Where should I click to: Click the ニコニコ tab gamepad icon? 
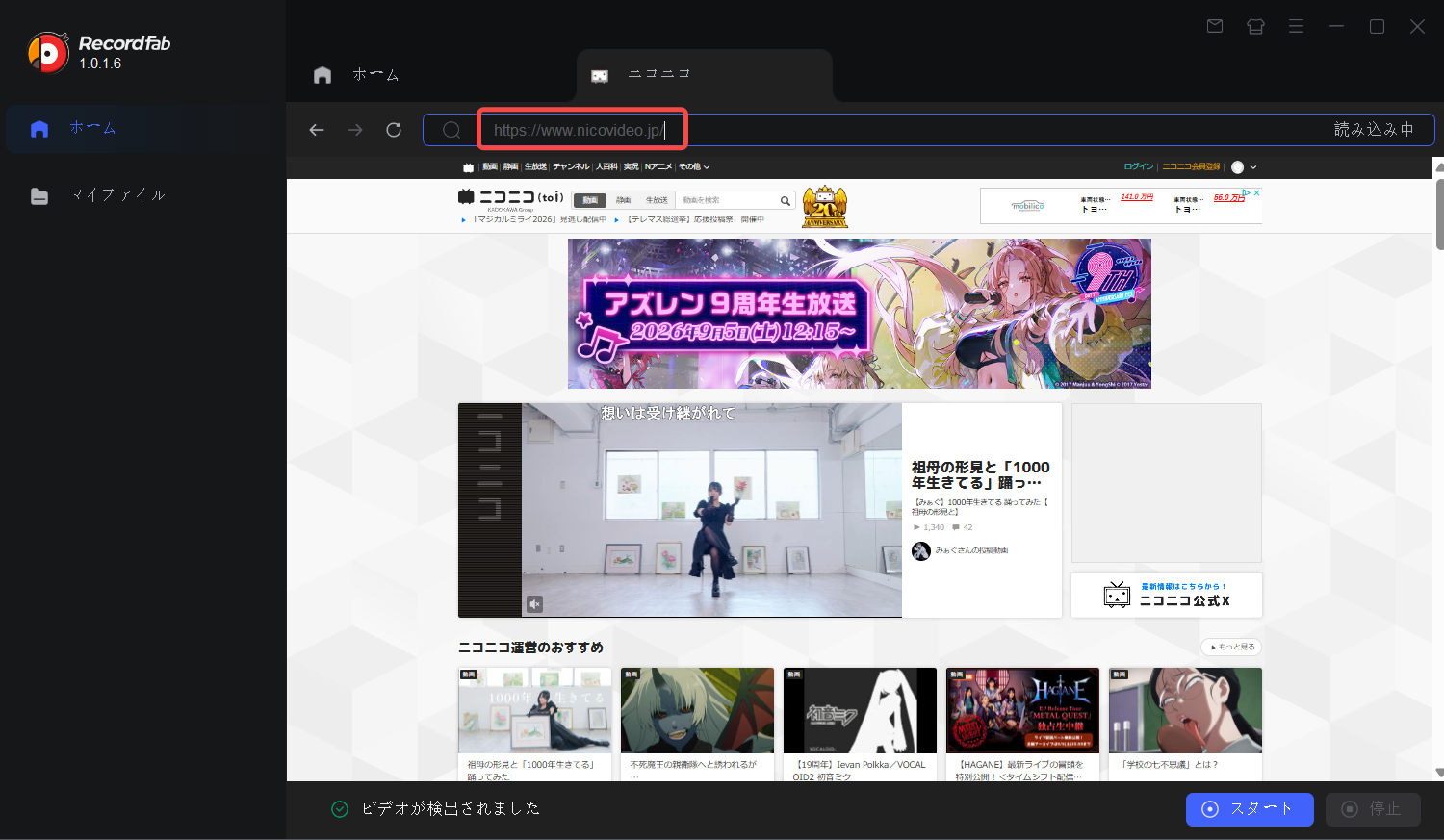[600, 76]
